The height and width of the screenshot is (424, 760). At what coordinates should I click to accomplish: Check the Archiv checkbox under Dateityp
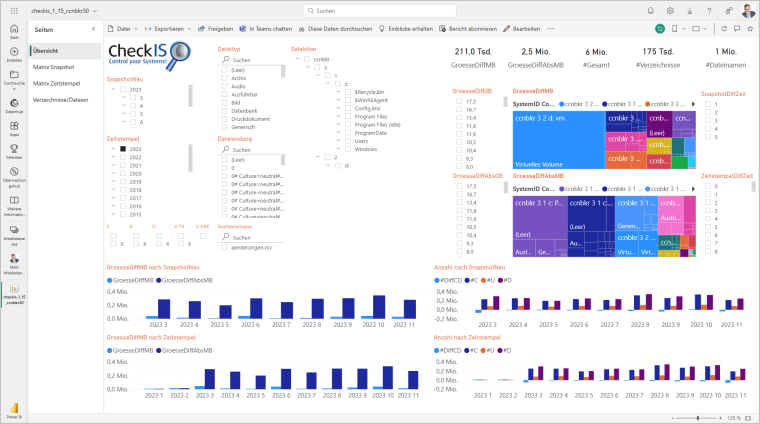coord(224,80)
